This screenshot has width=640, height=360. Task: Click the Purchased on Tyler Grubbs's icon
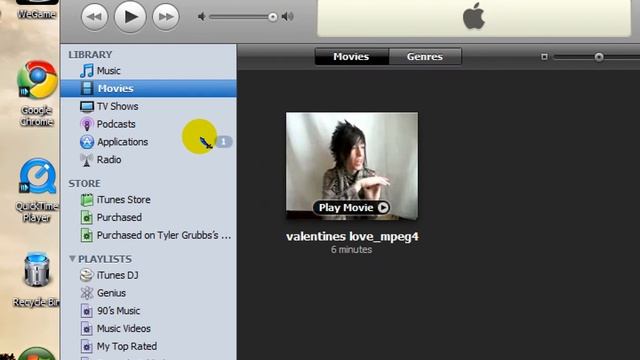pyautogui.click(x=87, y=235)
